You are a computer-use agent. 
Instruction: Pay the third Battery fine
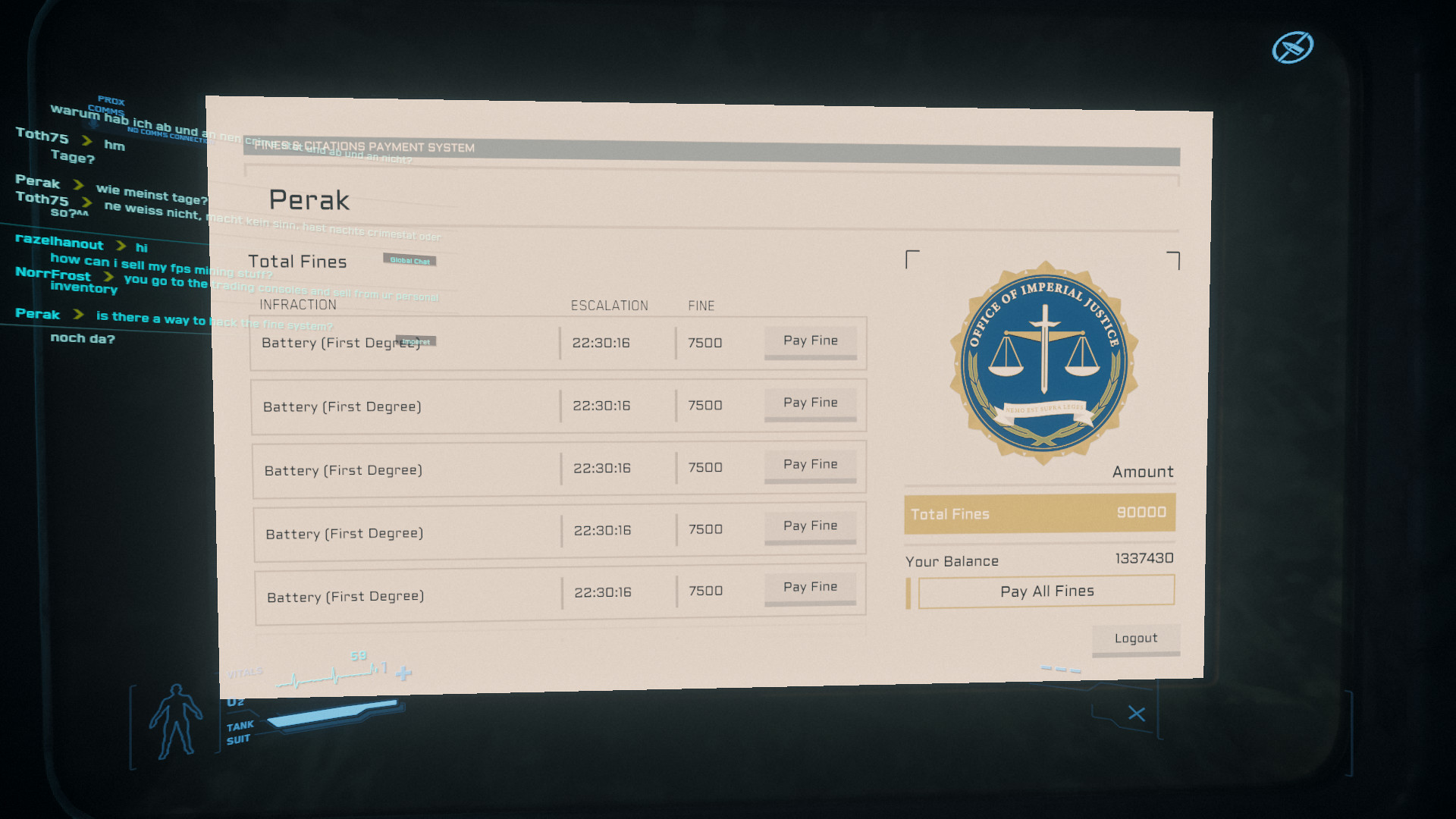(810, 465)
